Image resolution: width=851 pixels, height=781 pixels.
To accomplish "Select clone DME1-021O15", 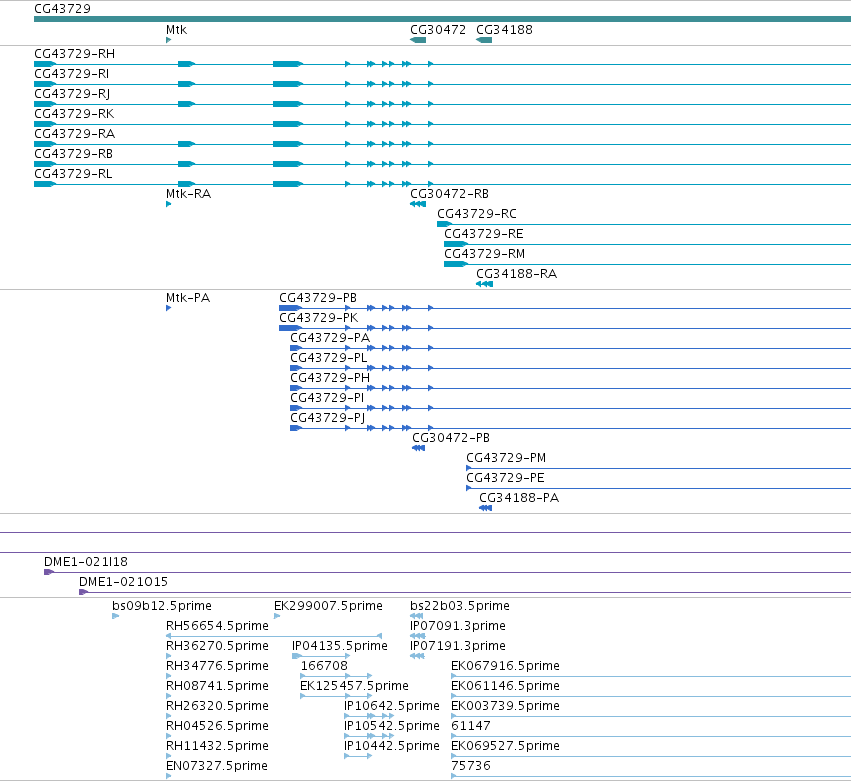I will (123, 582).
